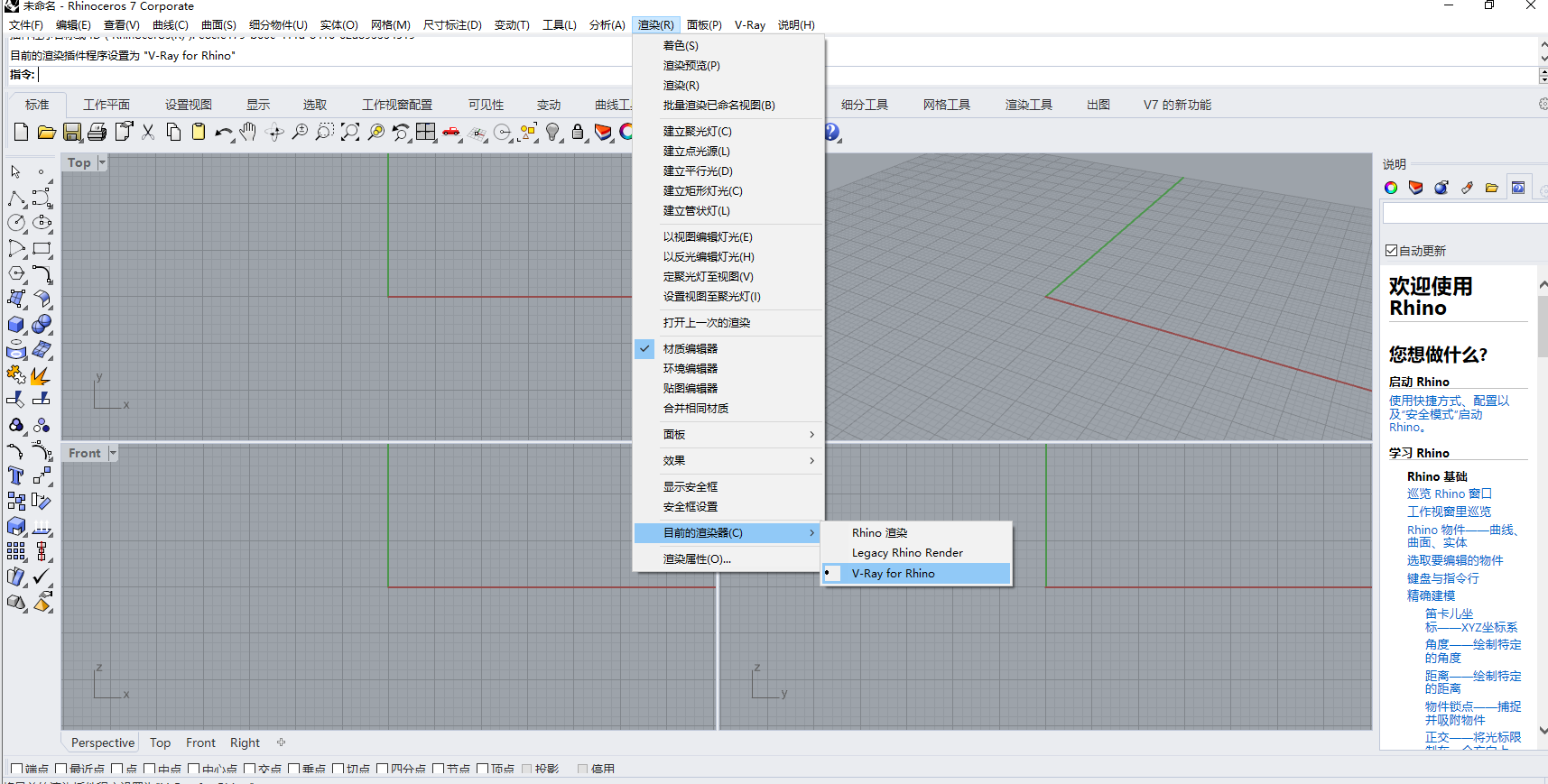
Task: Click the Explode tool icon in sidebar
Action: [41, 375]
